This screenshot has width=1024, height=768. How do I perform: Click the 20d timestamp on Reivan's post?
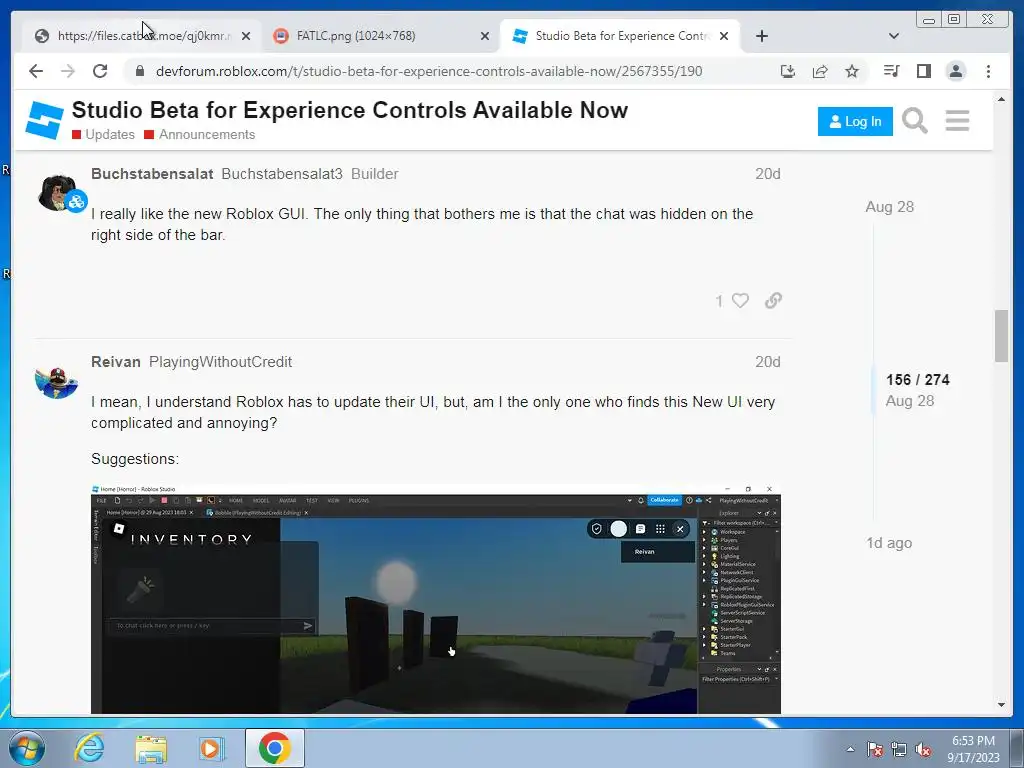[x=767, y=362]
